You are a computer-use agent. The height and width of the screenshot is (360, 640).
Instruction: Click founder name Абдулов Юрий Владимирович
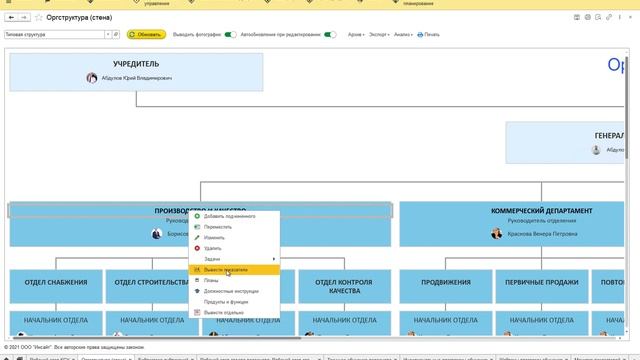(137, 78)
